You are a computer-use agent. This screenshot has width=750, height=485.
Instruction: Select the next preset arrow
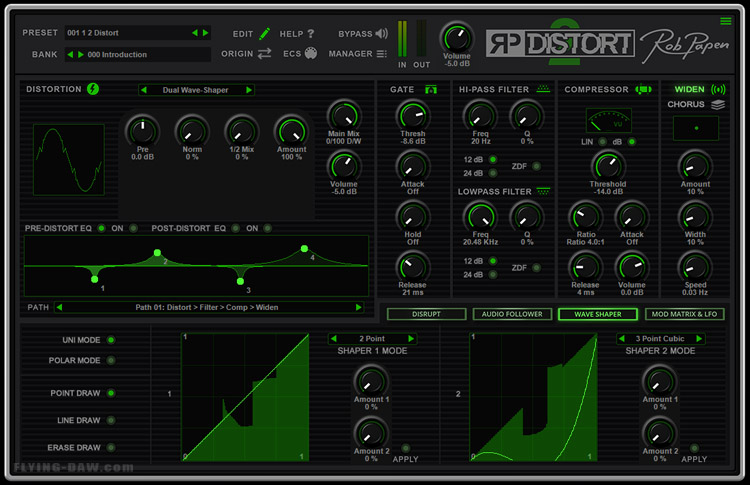[x=206, y=33]
